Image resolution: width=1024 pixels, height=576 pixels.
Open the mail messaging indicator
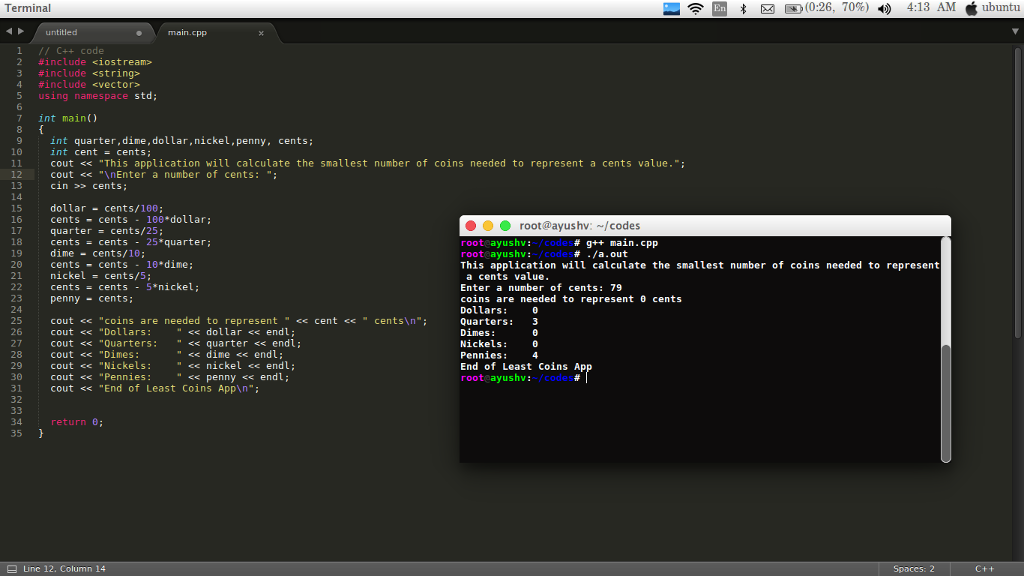click(x=767, y=9)
